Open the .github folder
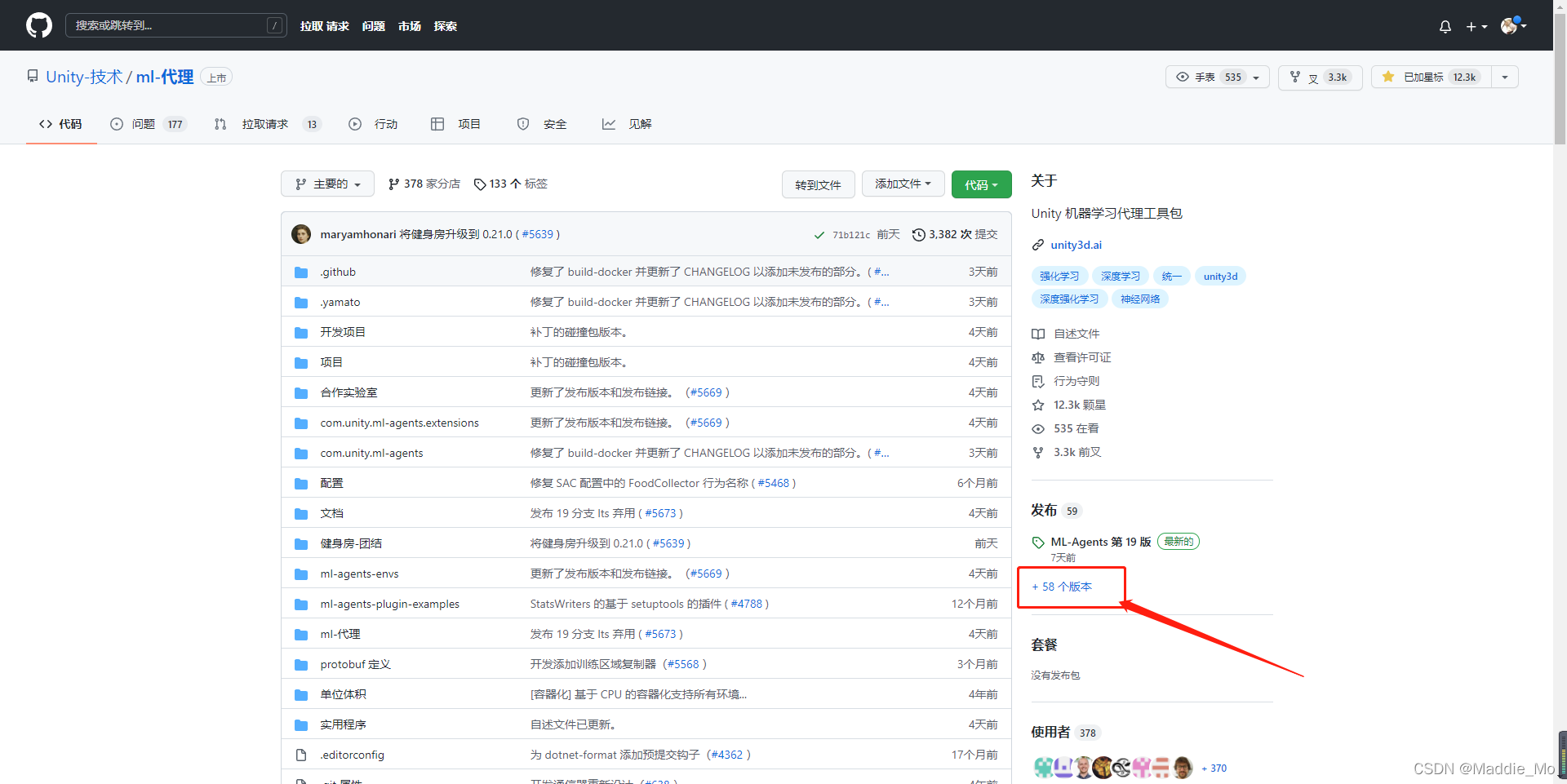 pos(338,272)
